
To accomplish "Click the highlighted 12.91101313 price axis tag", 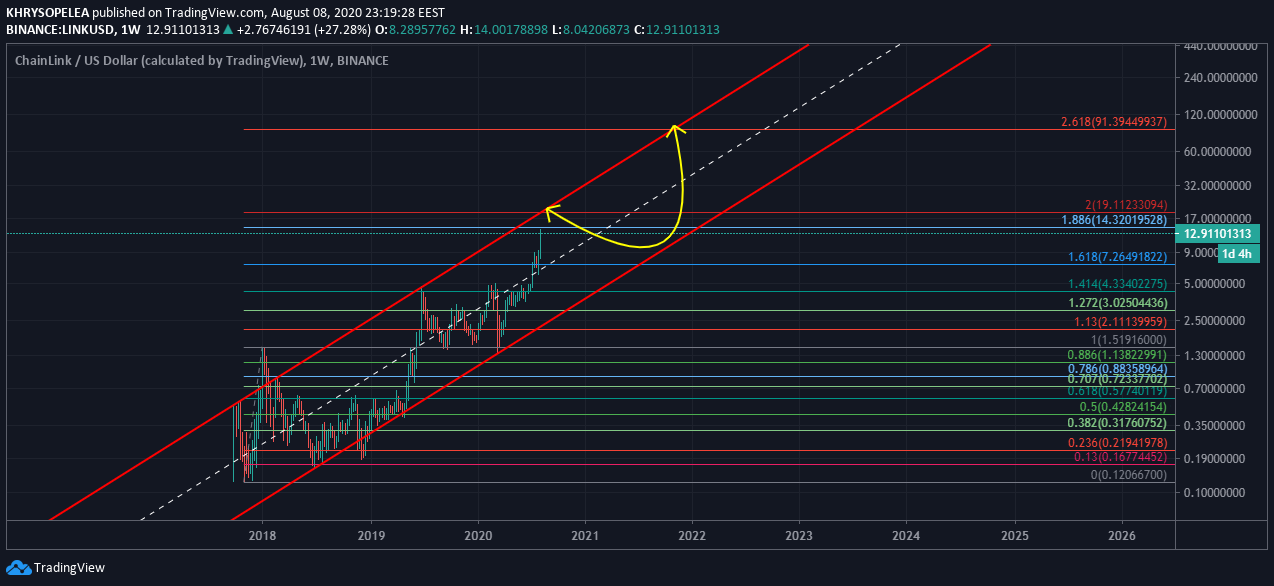I will coord(1217,233).
